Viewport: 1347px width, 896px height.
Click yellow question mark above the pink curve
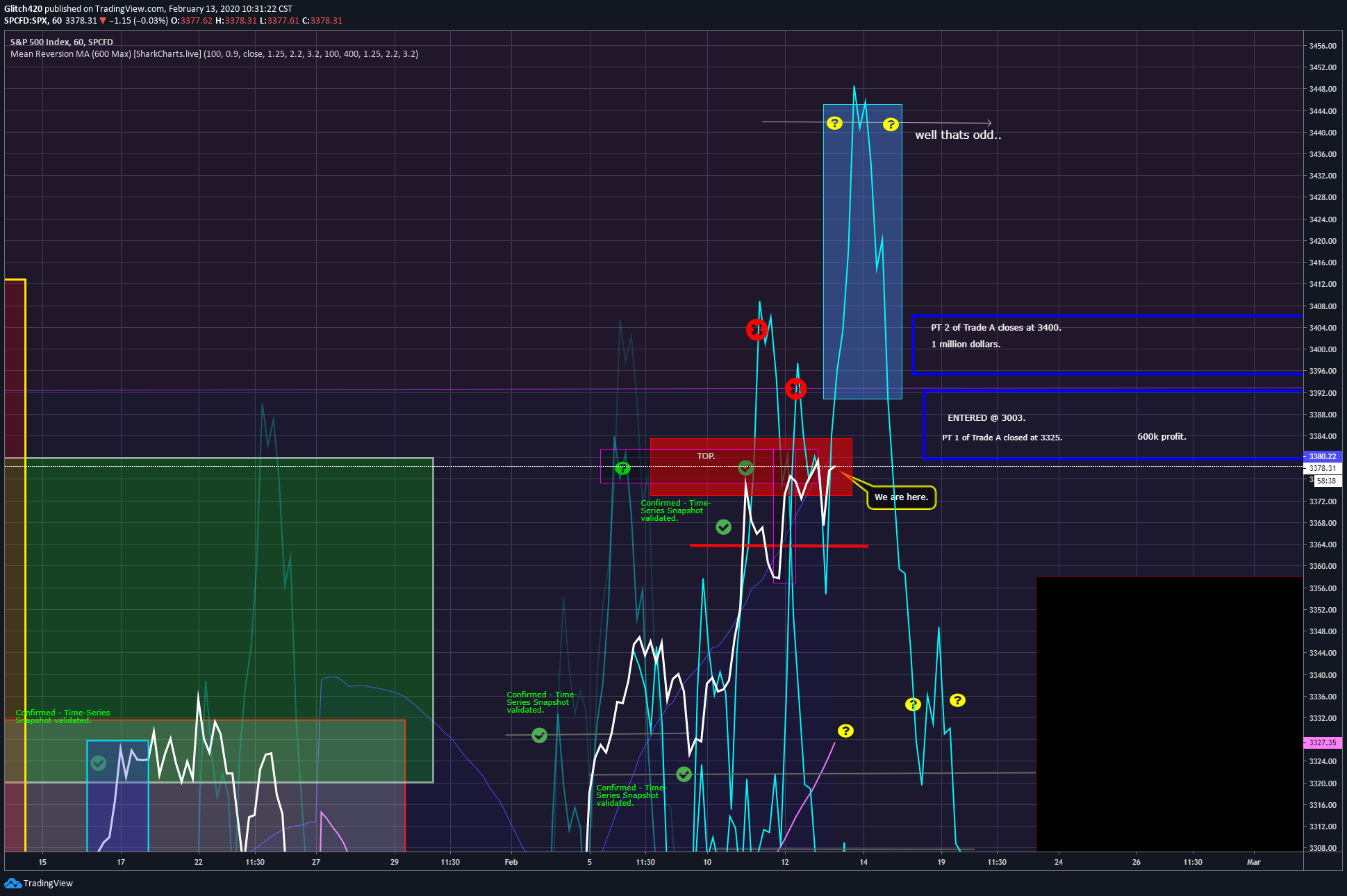point(845,731)
